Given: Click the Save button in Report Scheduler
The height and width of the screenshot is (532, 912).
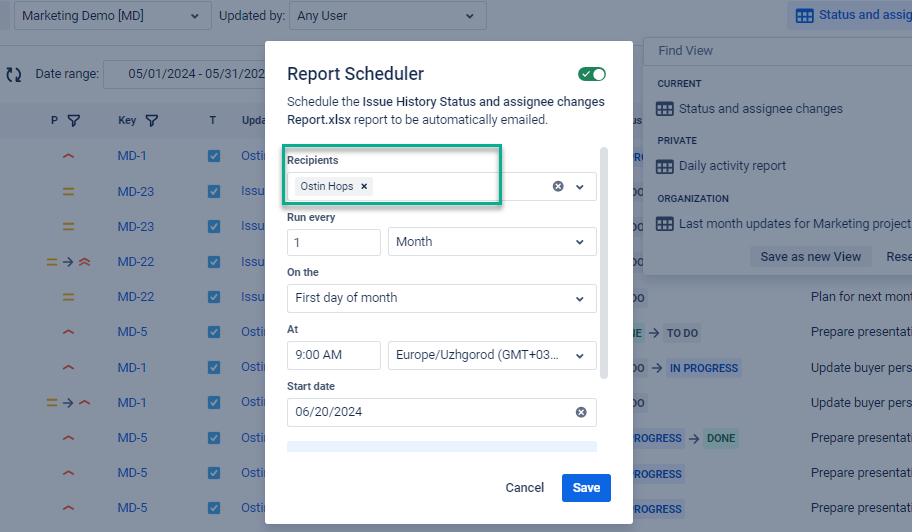Looking at the screenshot, I should [x=586, y=488].
